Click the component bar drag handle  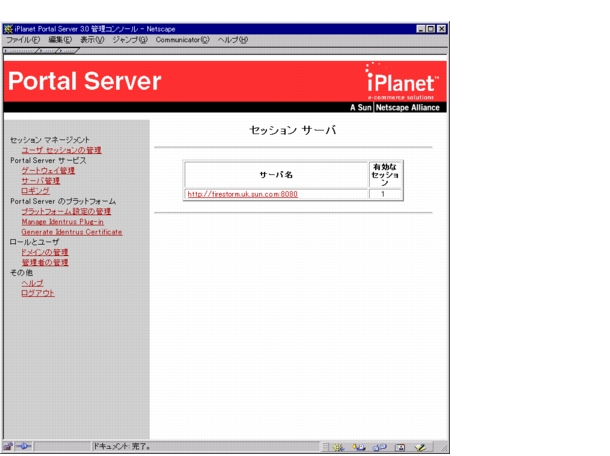click(326, 447)
